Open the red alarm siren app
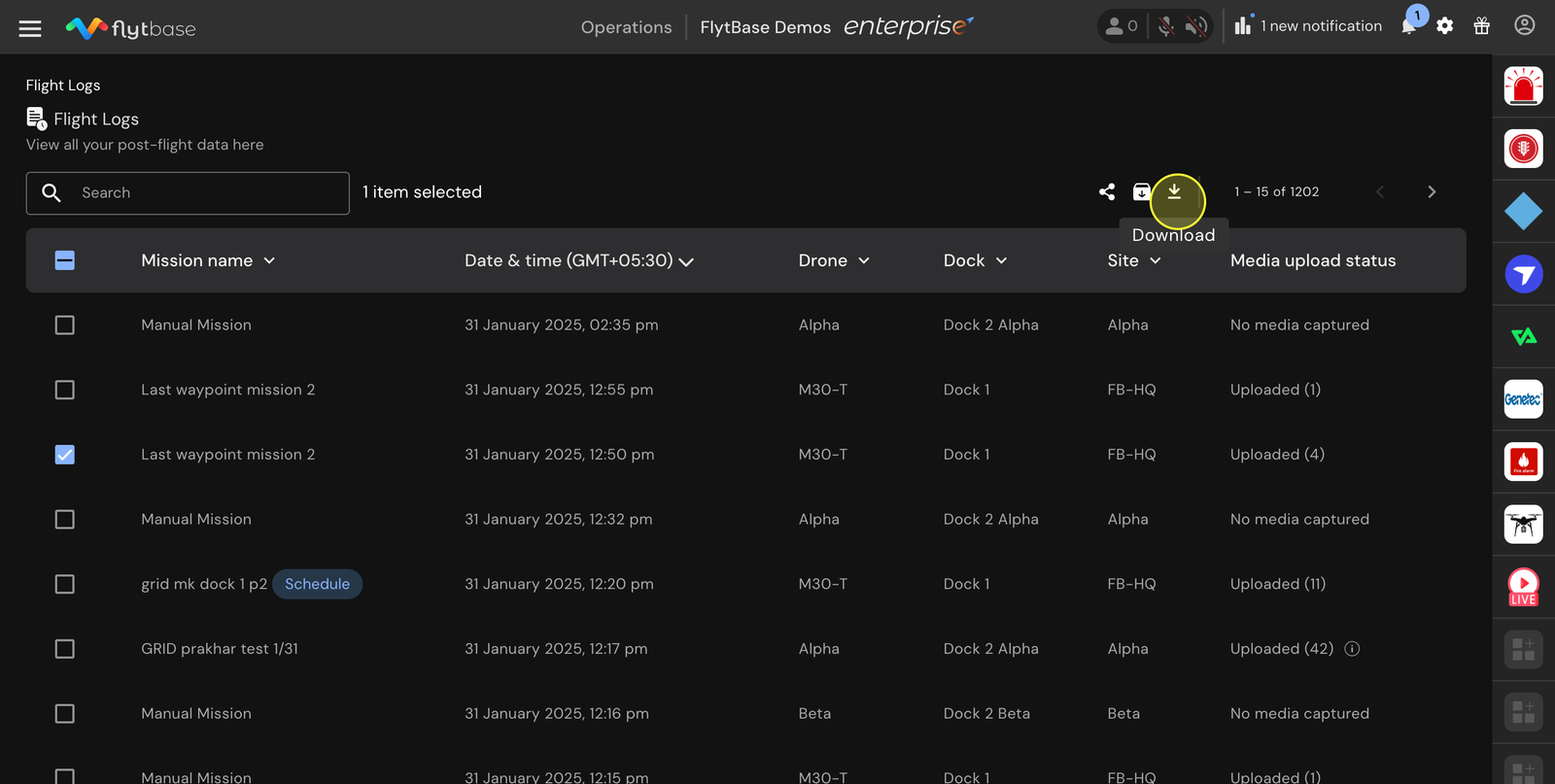1555x784 pixels. [1523, 86]
